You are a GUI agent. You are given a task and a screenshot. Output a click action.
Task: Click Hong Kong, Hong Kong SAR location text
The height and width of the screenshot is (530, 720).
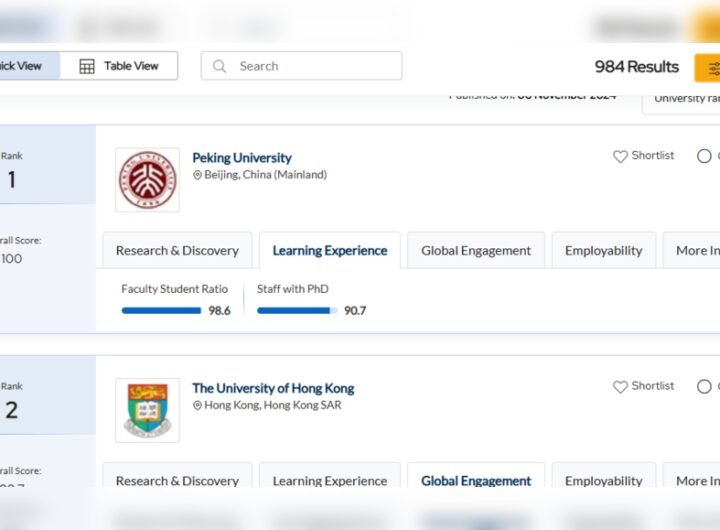[x=273, y=405]
